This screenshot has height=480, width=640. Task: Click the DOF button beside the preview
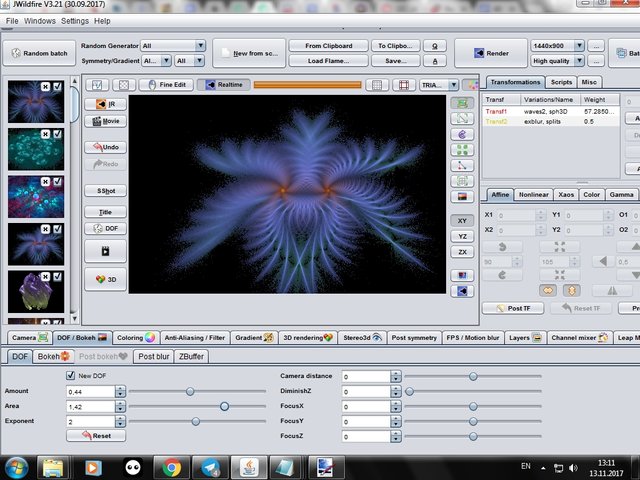(105, 229)
